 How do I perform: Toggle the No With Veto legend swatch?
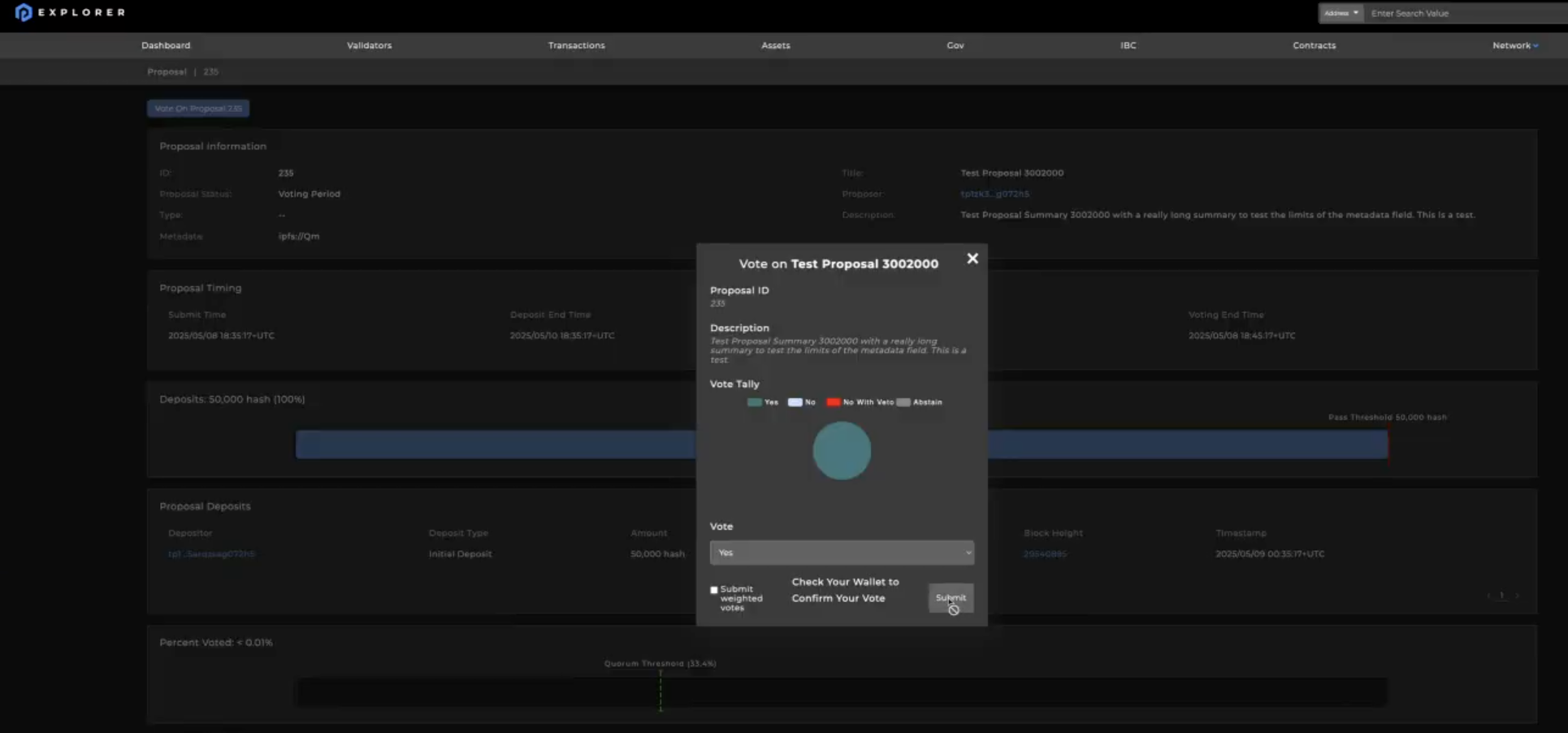(x=833, y=402)
